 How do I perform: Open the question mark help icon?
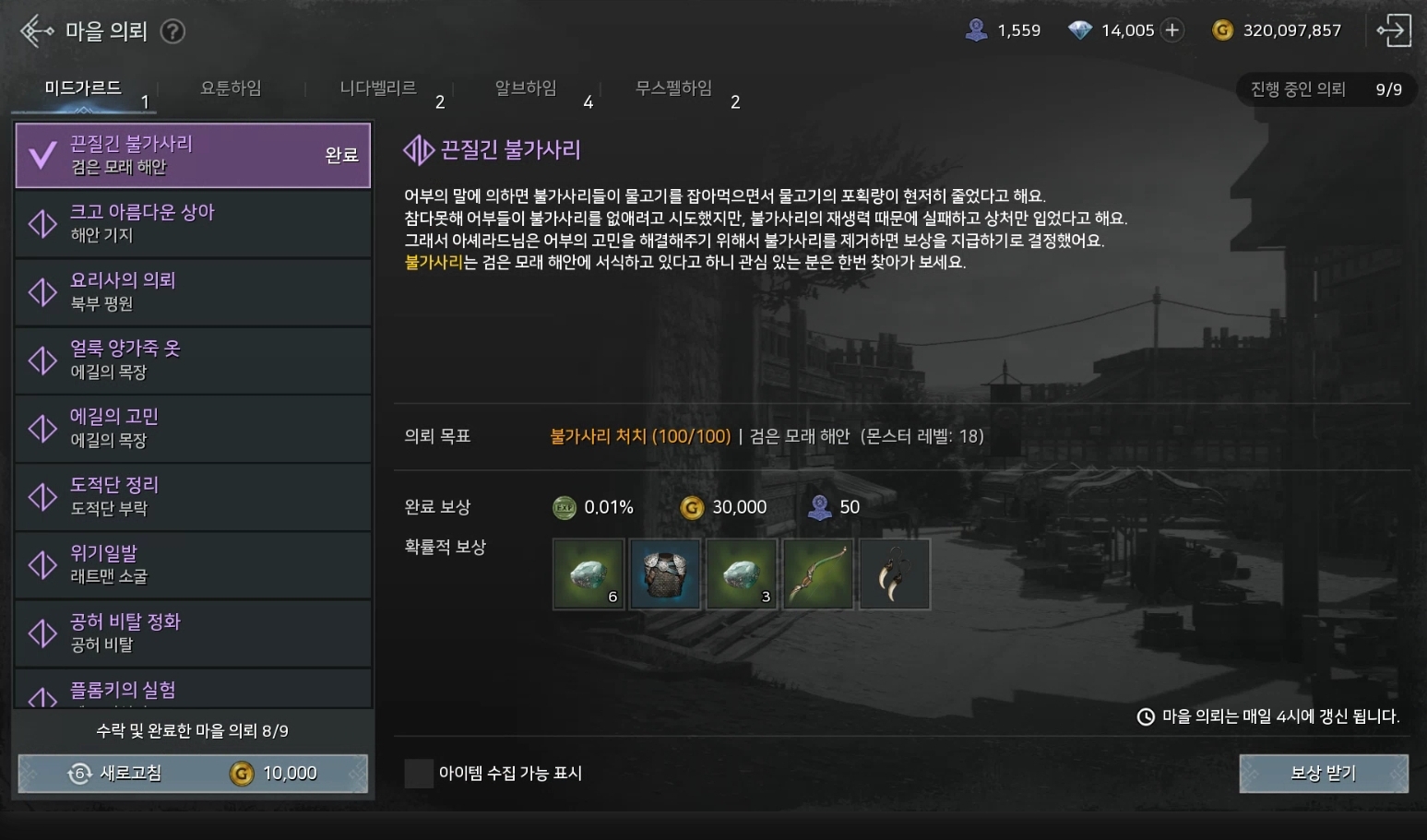click(172, 31)
